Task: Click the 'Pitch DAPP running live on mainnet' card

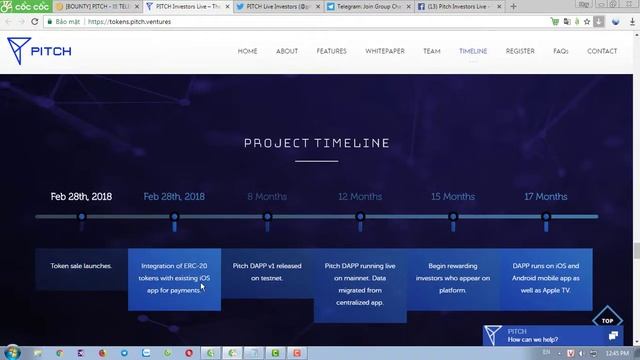Action: 360,285
